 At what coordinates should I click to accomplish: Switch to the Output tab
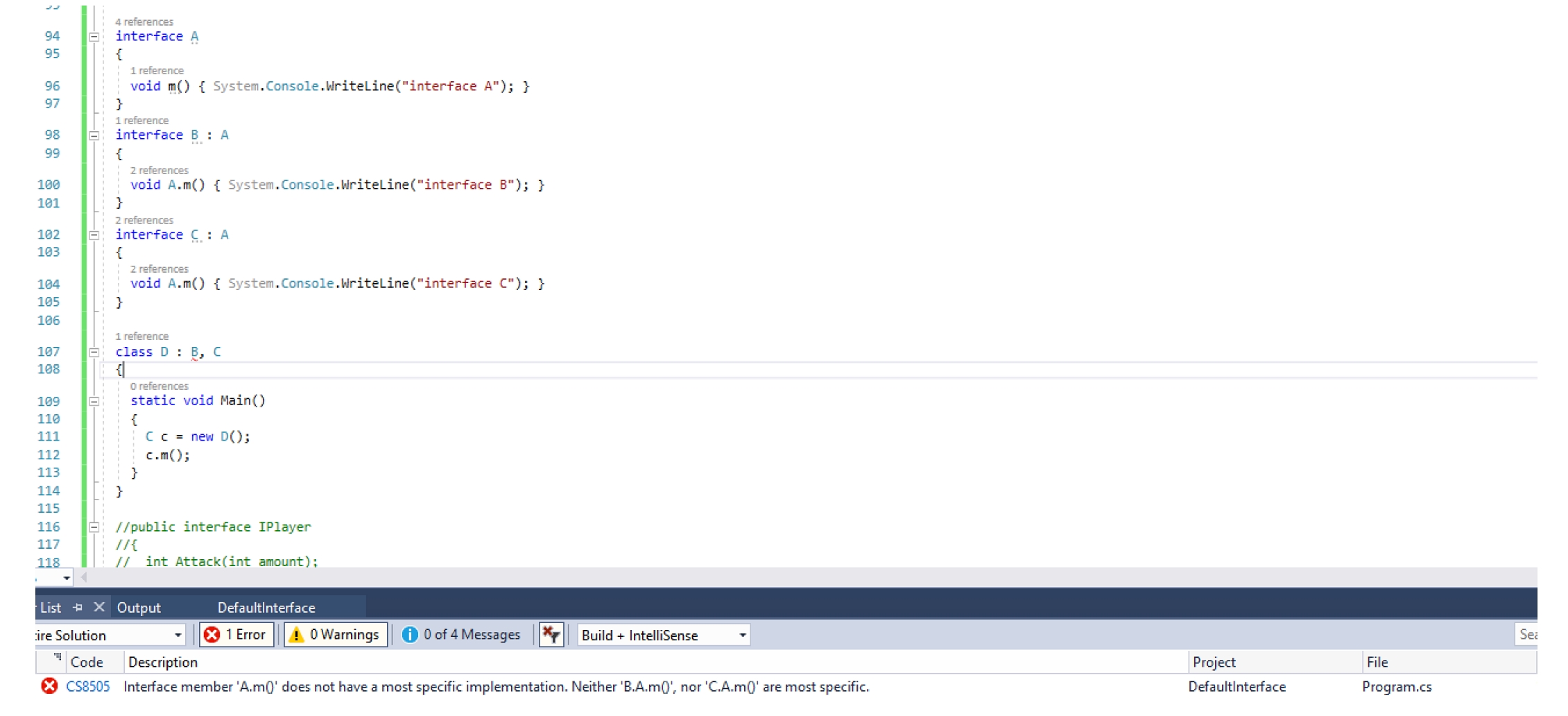[139, 607]
